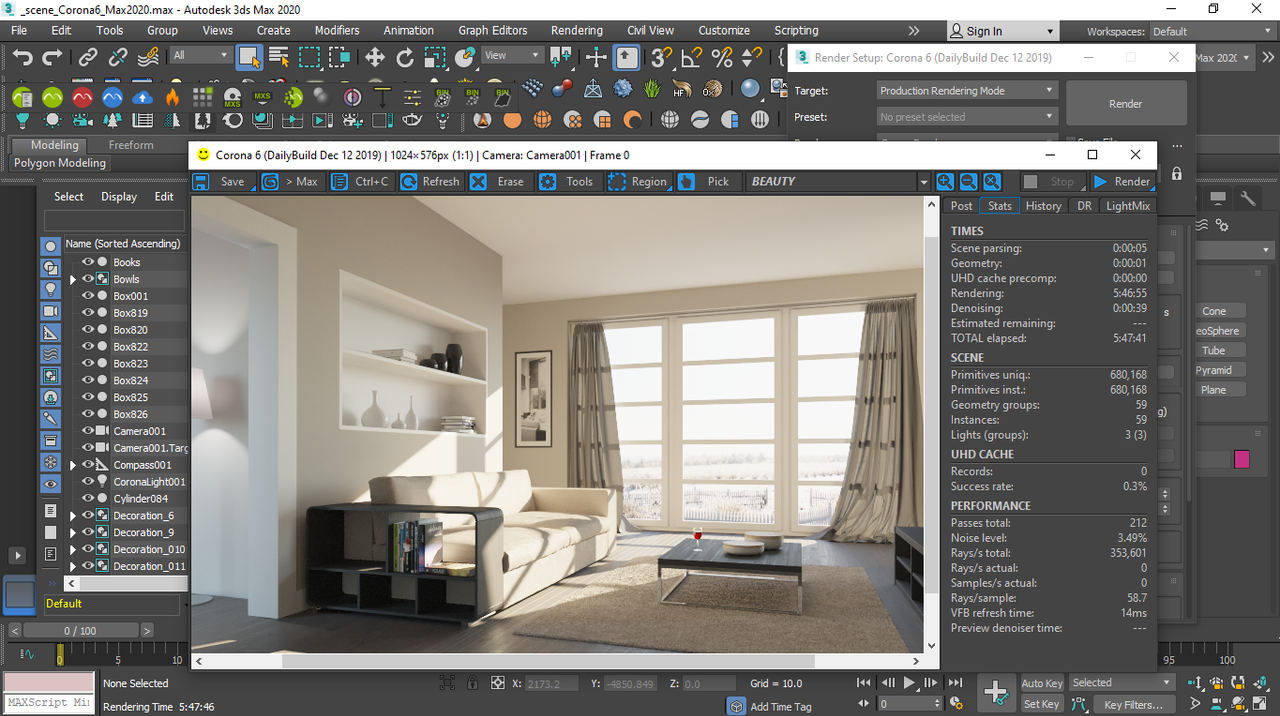The height and width of the screenshot is (716, 1280).
Task: Display frozen objects snowflake filter
Action: click(51, 462)
